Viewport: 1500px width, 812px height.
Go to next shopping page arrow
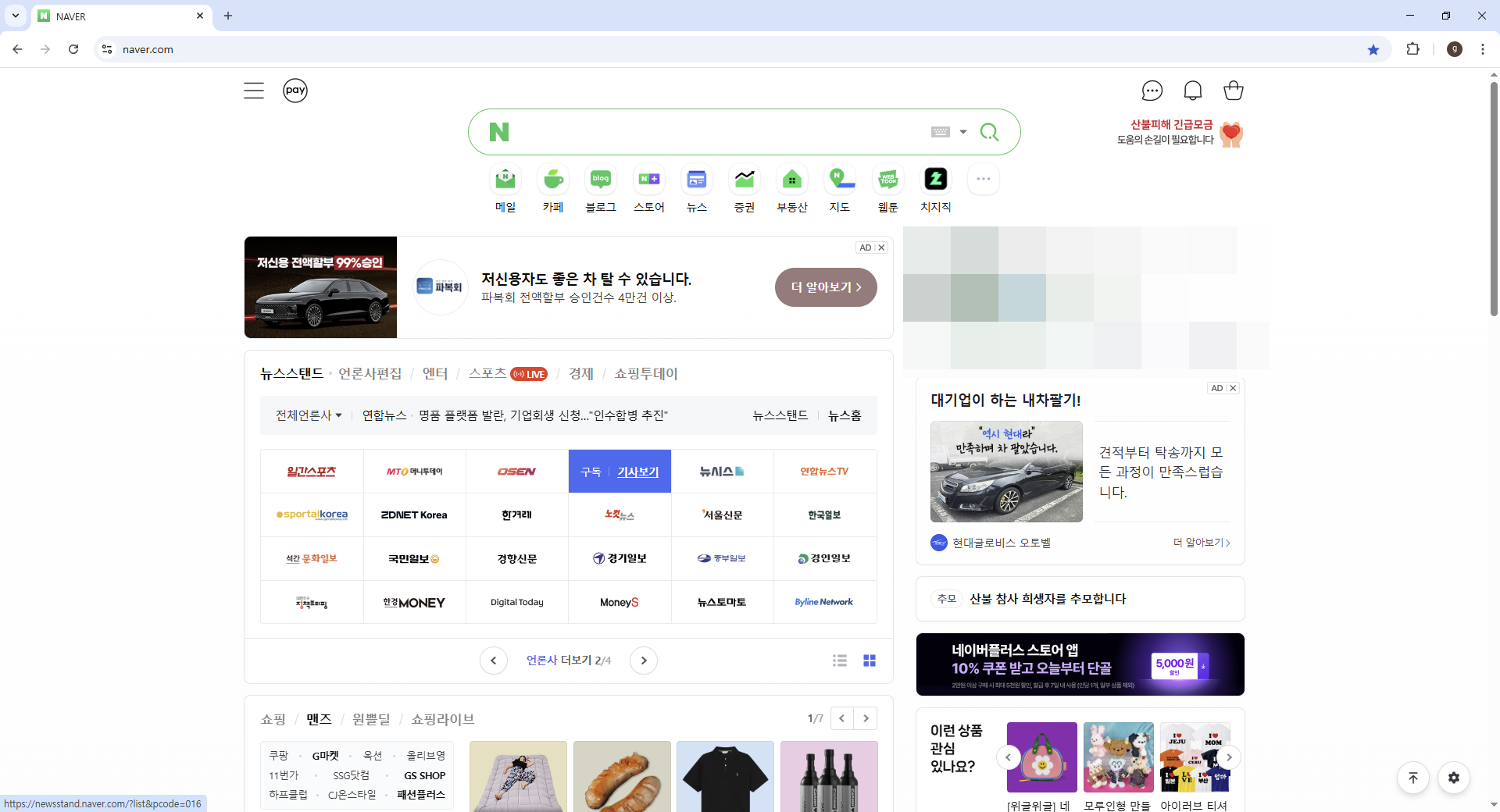coord(866,718)
